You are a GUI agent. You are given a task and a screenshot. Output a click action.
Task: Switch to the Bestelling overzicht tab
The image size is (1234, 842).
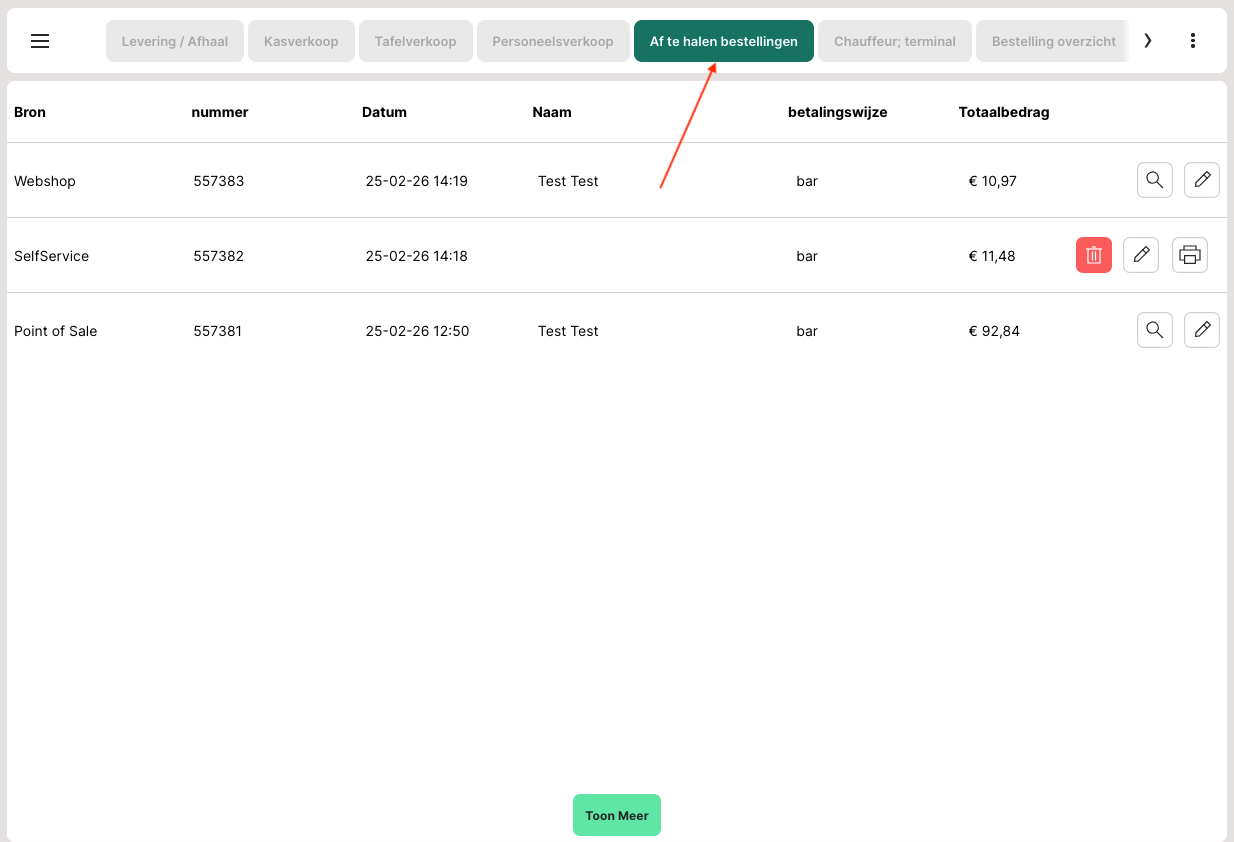point(1053,41)
